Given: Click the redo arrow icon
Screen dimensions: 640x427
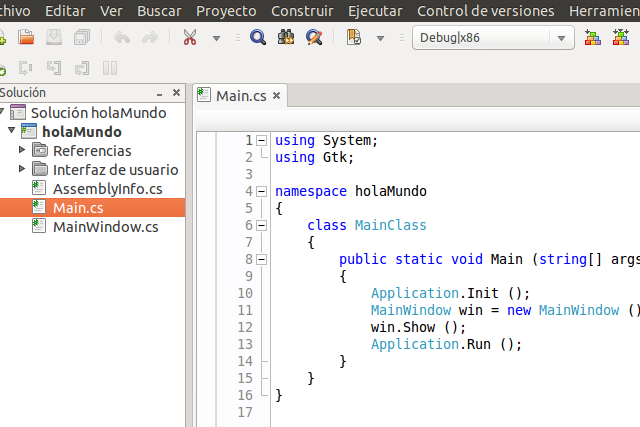Looking at the screenshot, I should [x=150, y=38].
